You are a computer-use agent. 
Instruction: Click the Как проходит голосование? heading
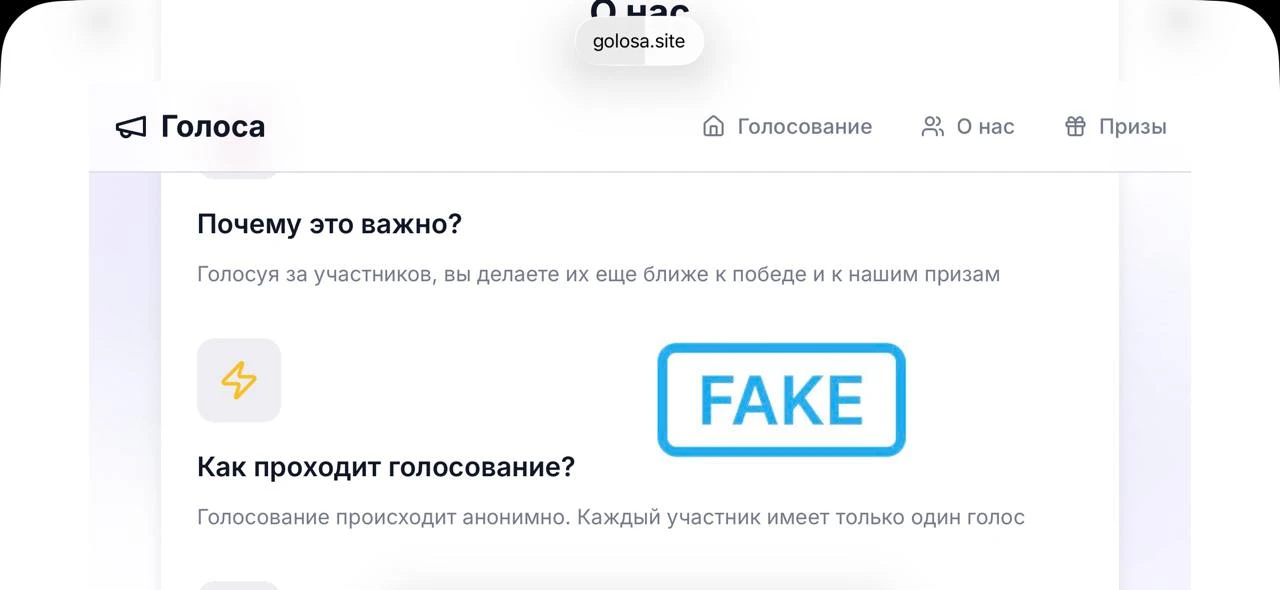coord(386,466)
